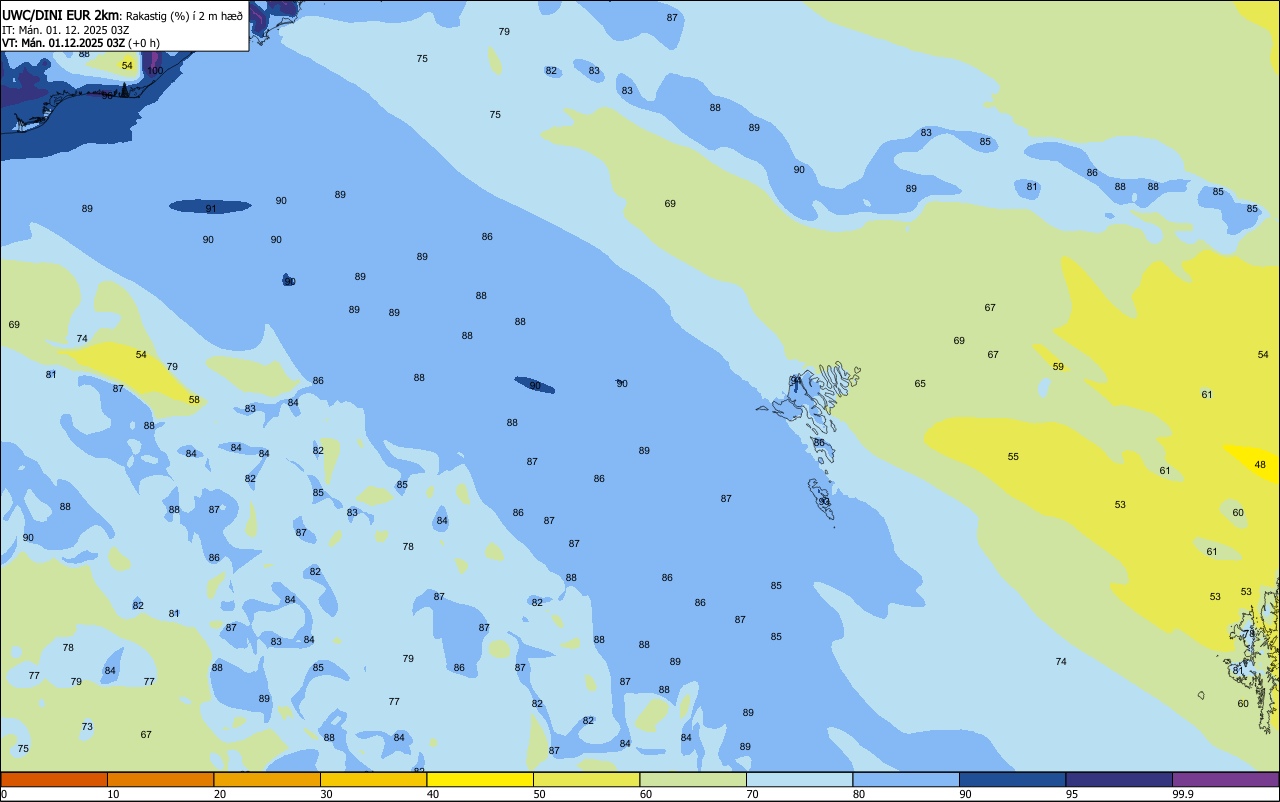1280x802 pixels.
Task: Choose the 90–95 dark blue legend swatch
Action: tap(1012, 779)
